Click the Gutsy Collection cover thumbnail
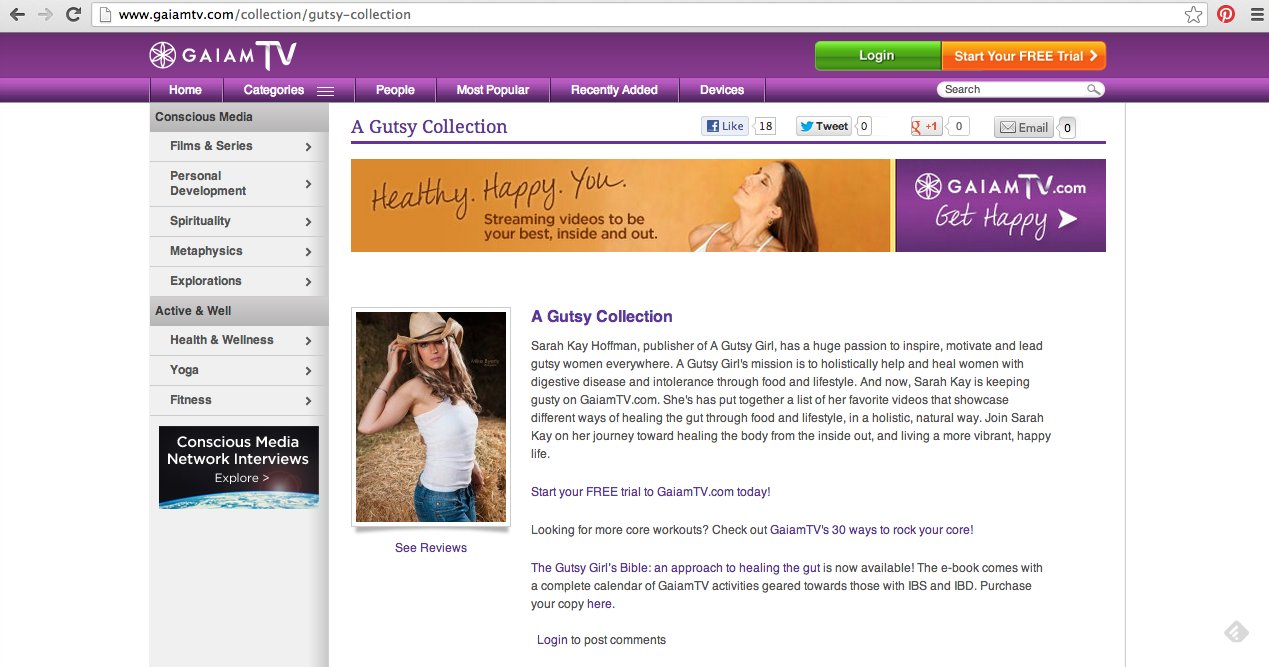 tap(430, 416)
